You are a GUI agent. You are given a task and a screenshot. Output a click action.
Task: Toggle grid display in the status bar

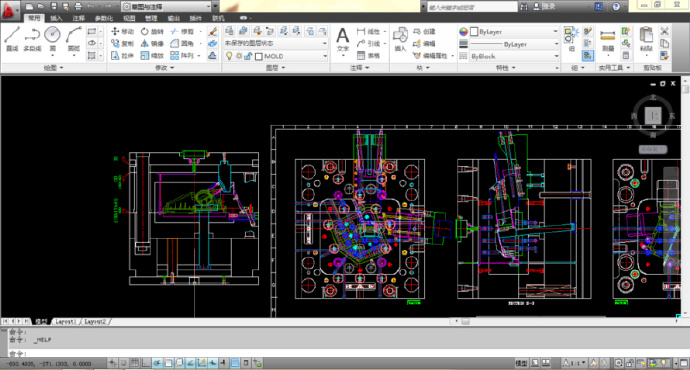(135, 363)
